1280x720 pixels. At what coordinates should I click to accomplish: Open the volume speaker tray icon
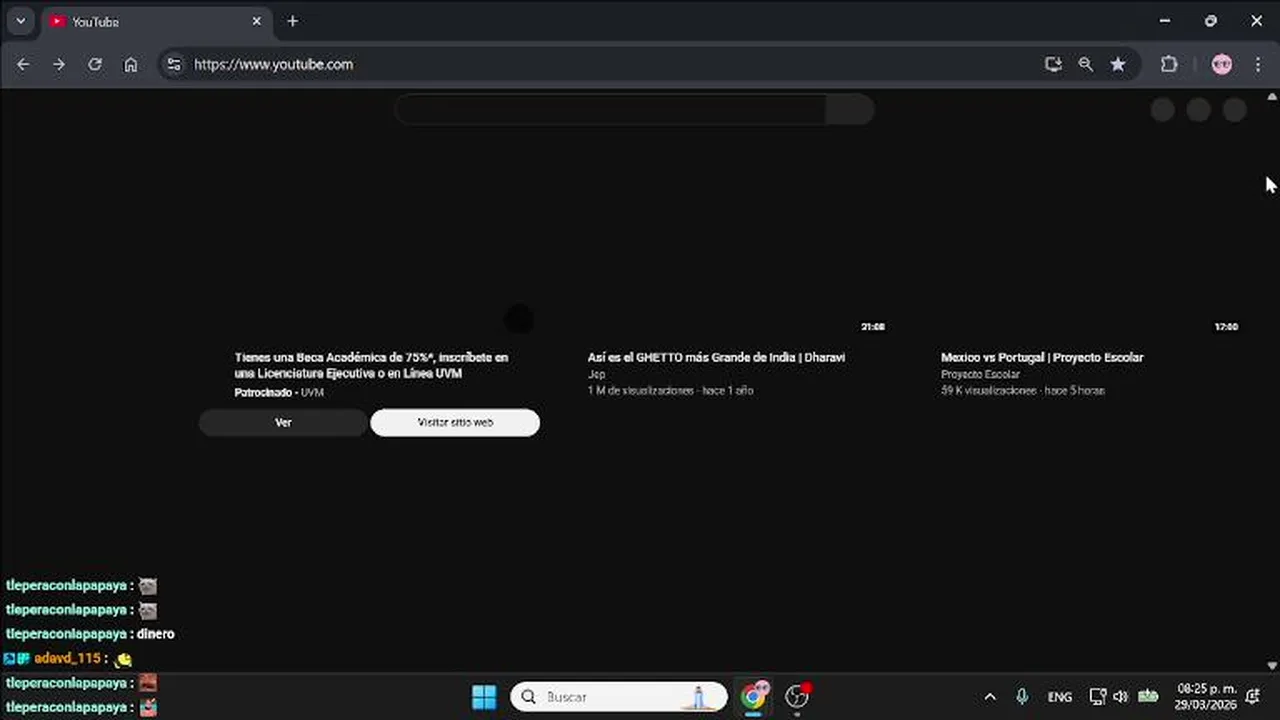coord(1120,697)
